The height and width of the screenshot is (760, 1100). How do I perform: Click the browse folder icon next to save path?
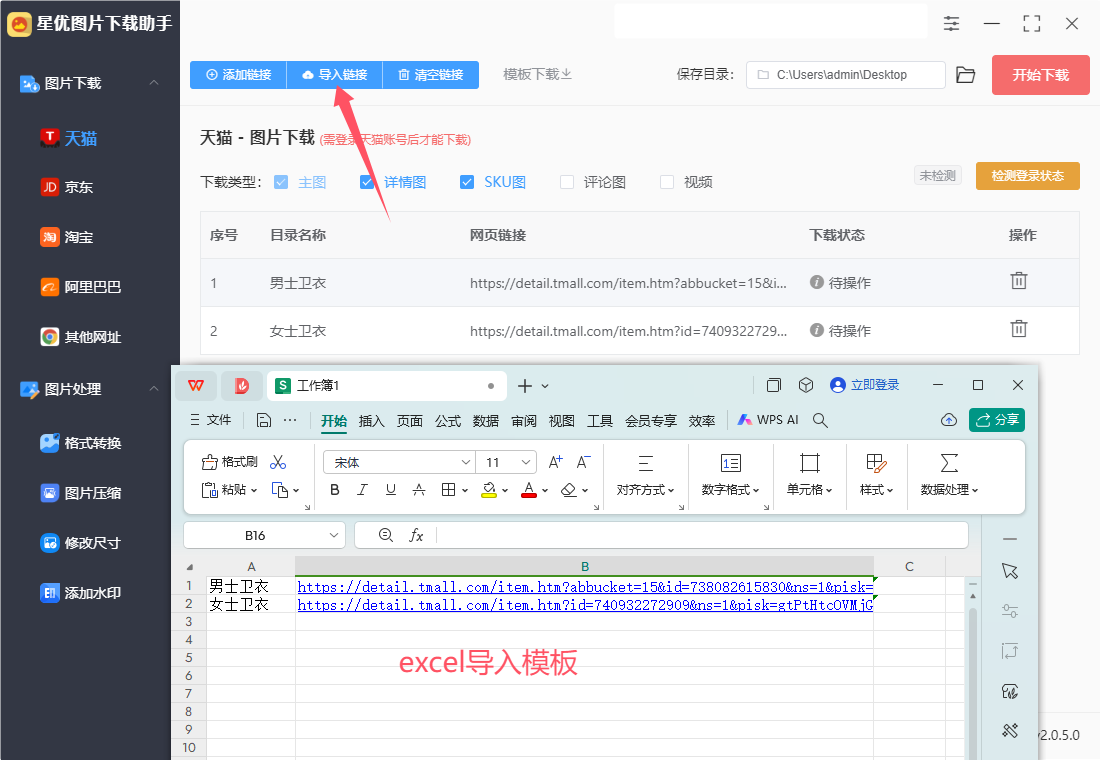click(x=966, y=75)
